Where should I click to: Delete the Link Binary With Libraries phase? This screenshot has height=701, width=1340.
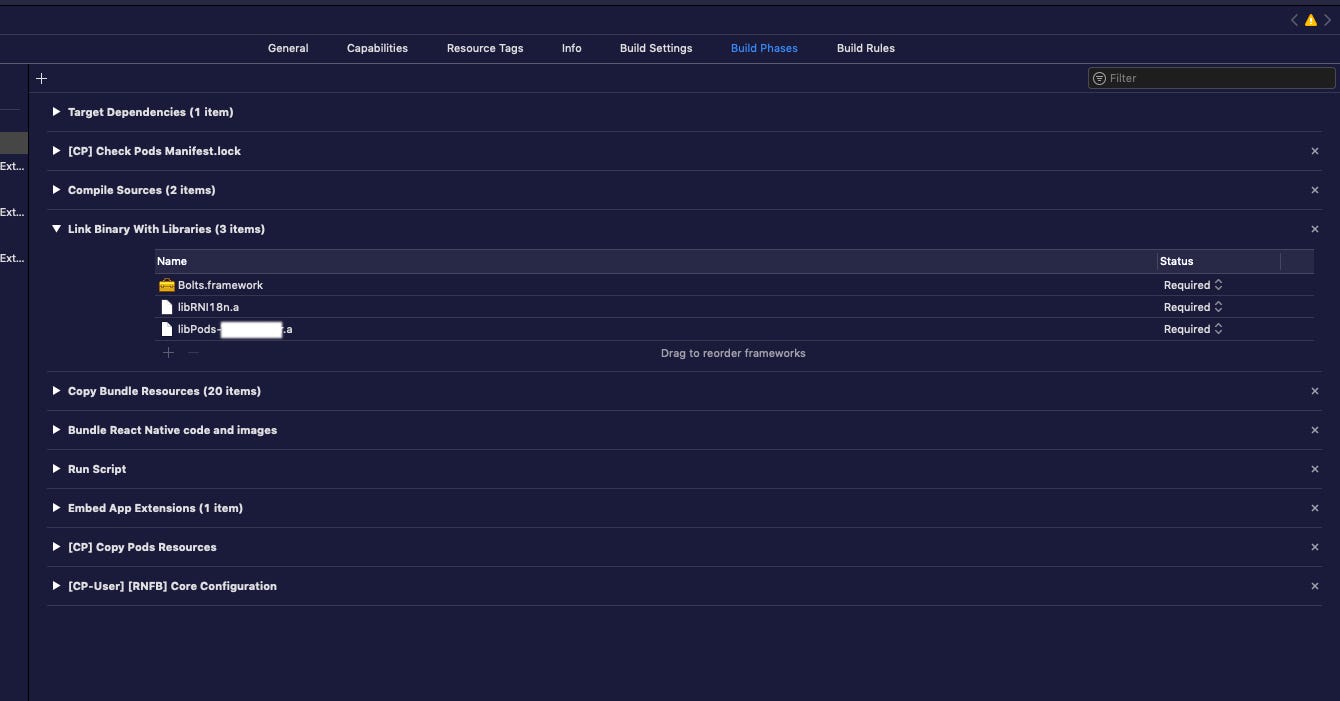1315,229
